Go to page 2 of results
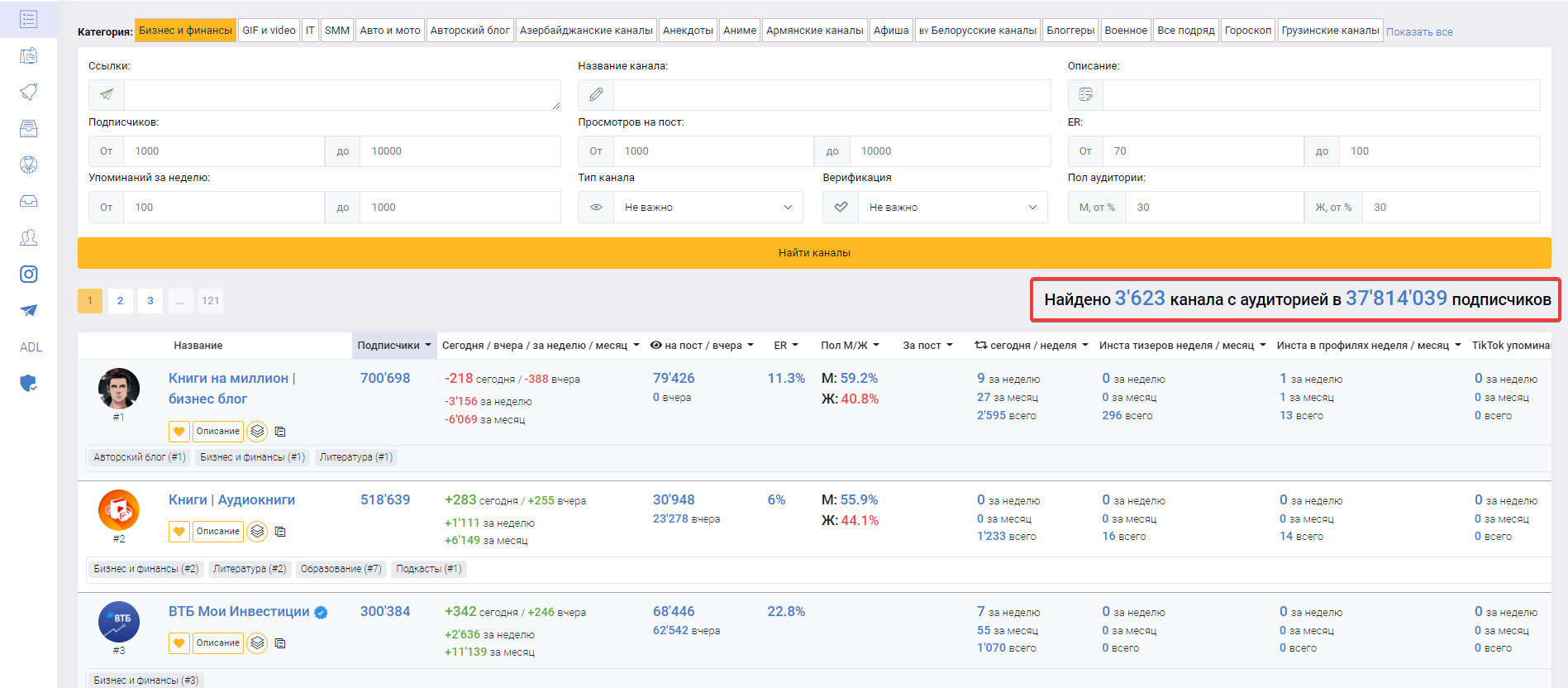 [x=120, y=301]
